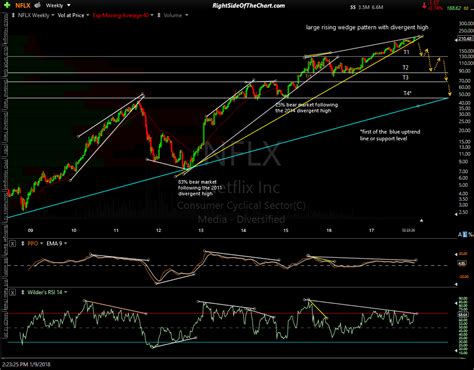Close the Wilder's RSI panel

click(x=12, y=292)
